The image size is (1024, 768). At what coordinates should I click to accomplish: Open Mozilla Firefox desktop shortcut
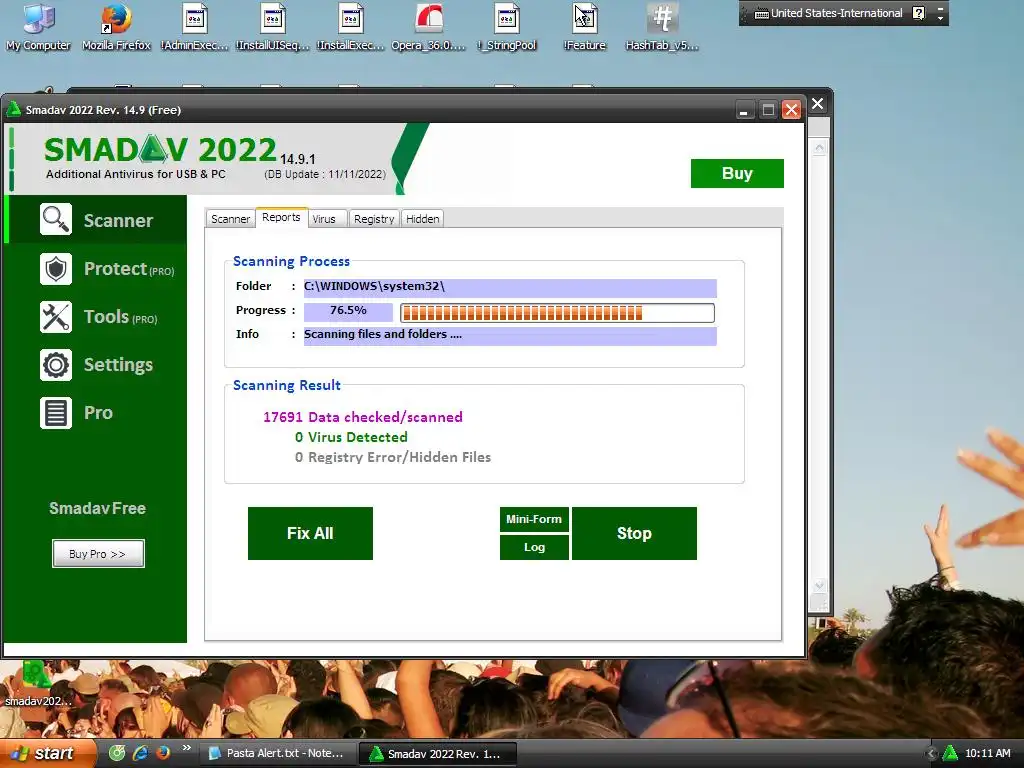coord(116,27)
